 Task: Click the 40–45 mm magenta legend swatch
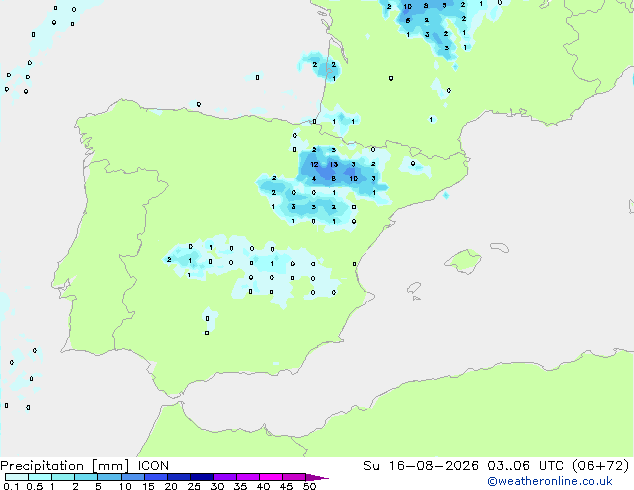tap(271, 477)
